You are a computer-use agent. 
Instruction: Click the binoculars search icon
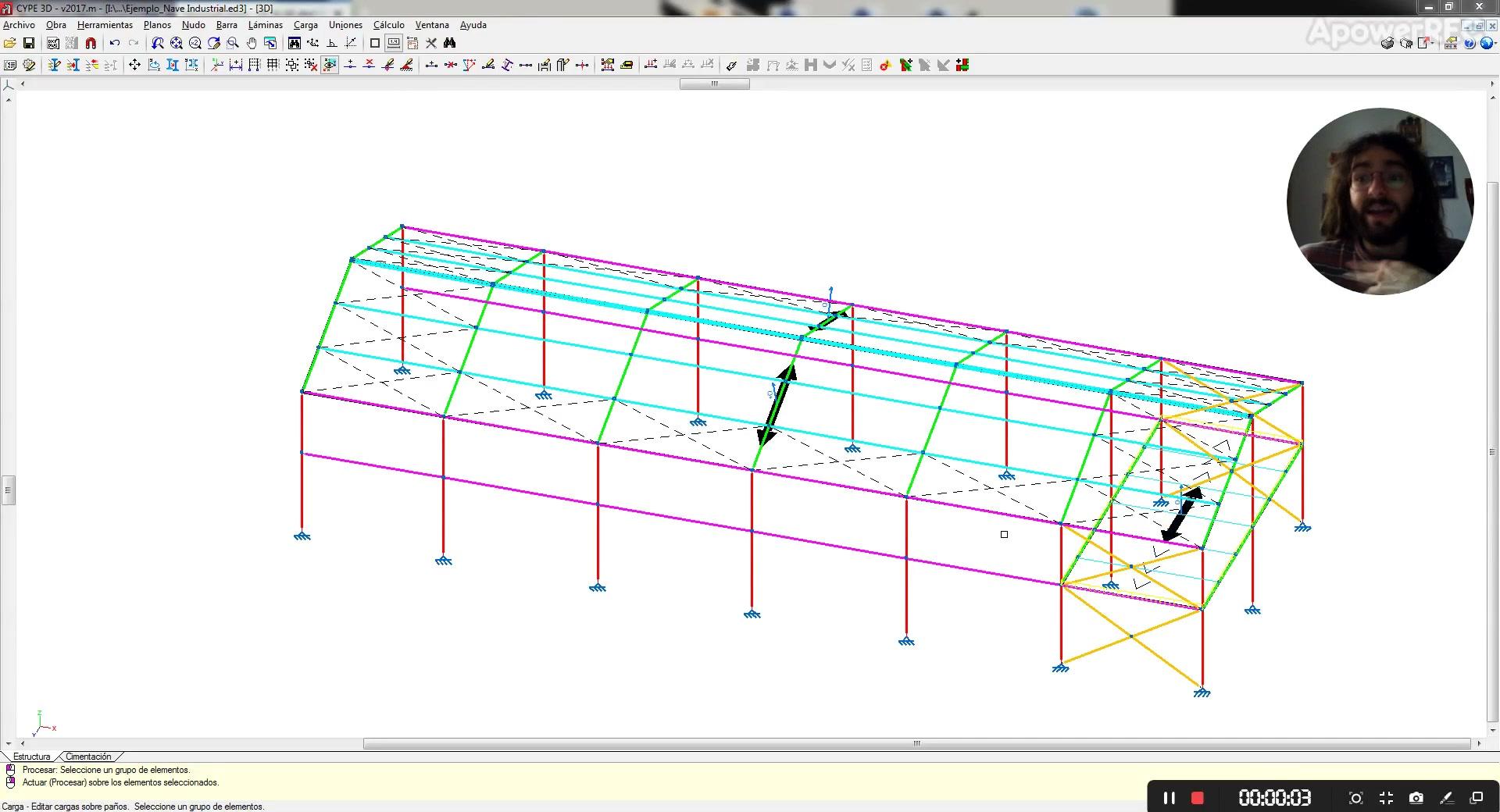449,43
